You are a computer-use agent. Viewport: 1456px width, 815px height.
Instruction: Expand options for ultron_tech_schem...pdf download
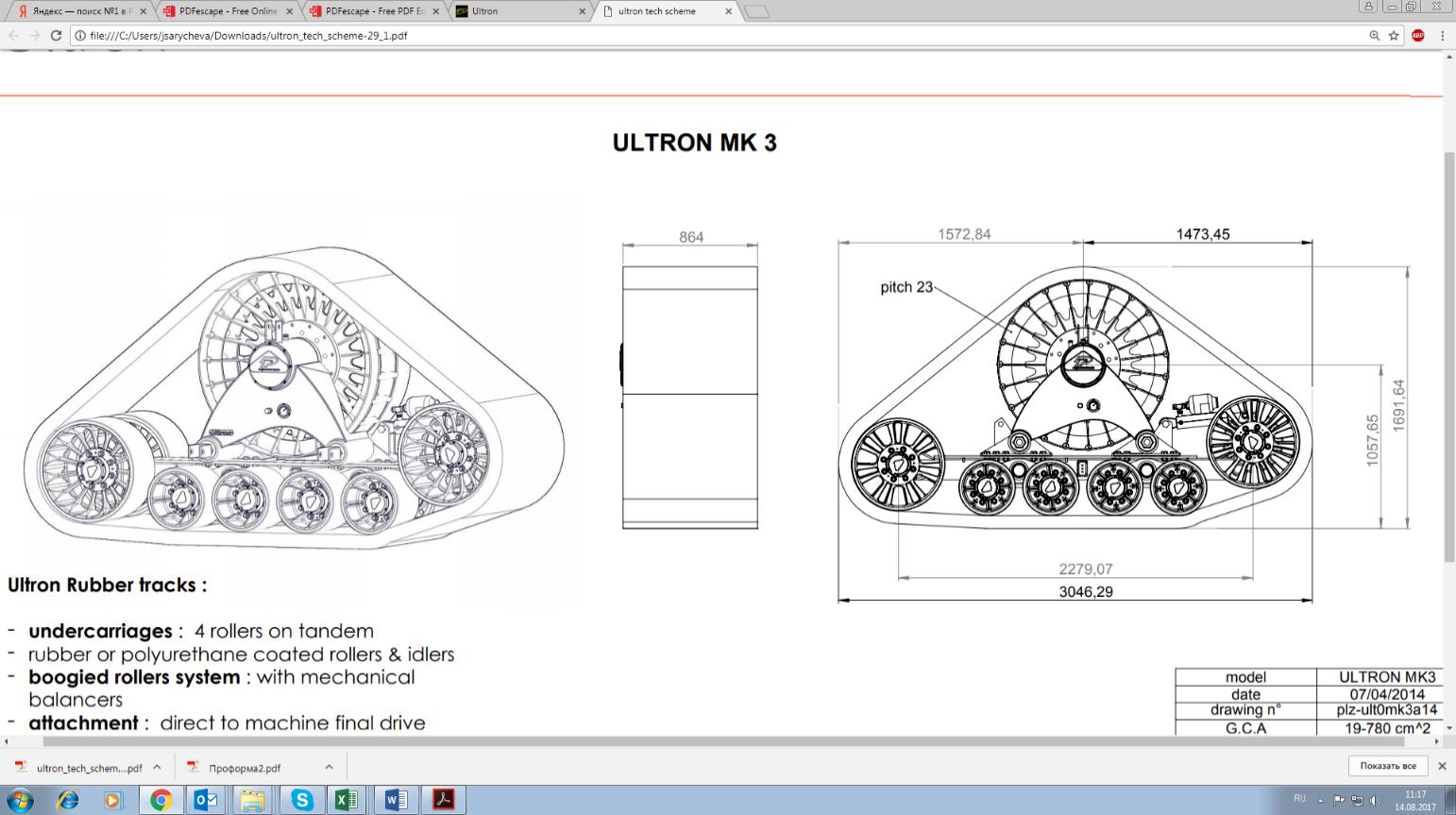click(157, 767)
